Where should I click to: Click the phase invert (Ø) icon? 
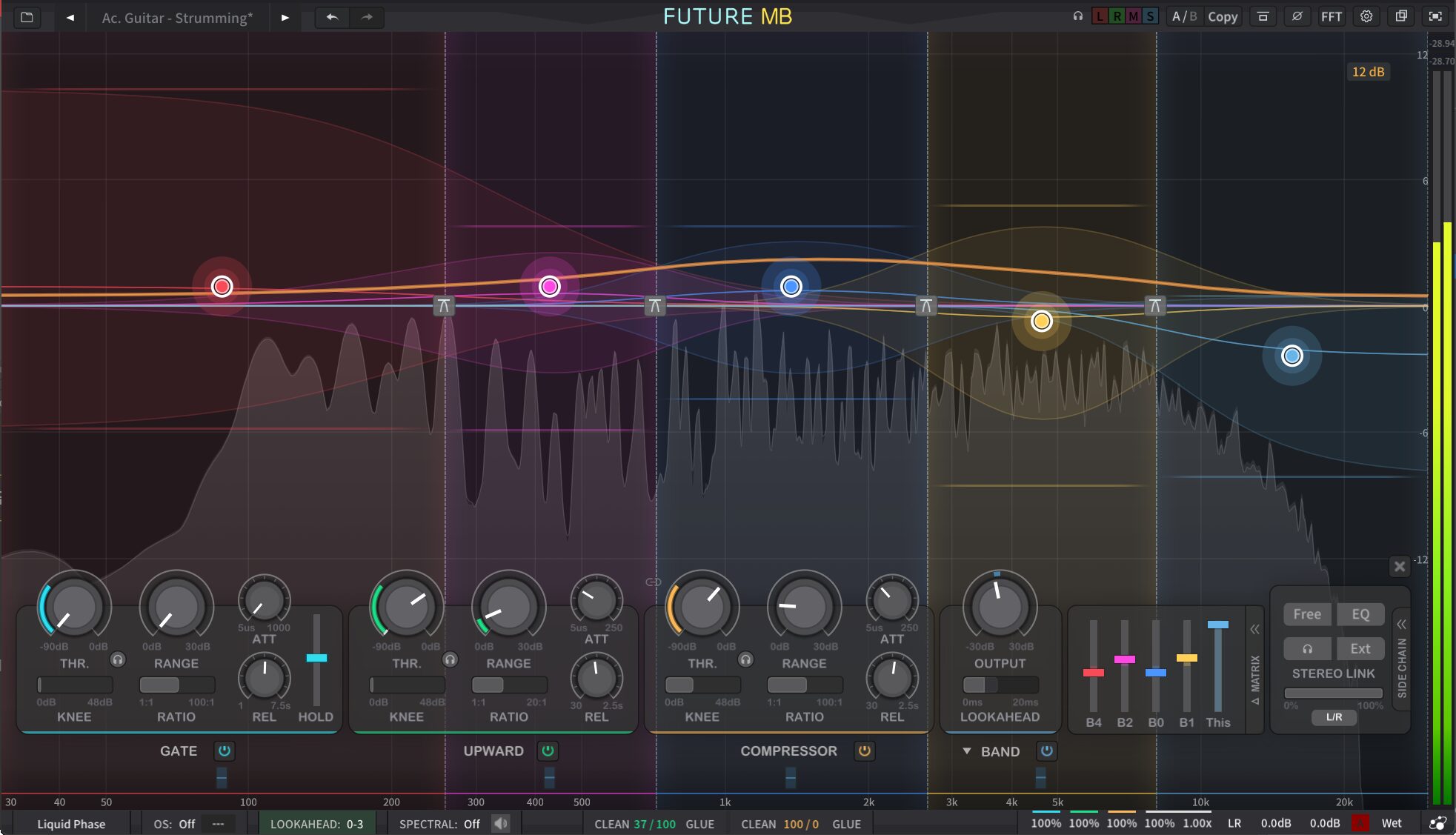pyautogui.click(x=1297, y=16)
